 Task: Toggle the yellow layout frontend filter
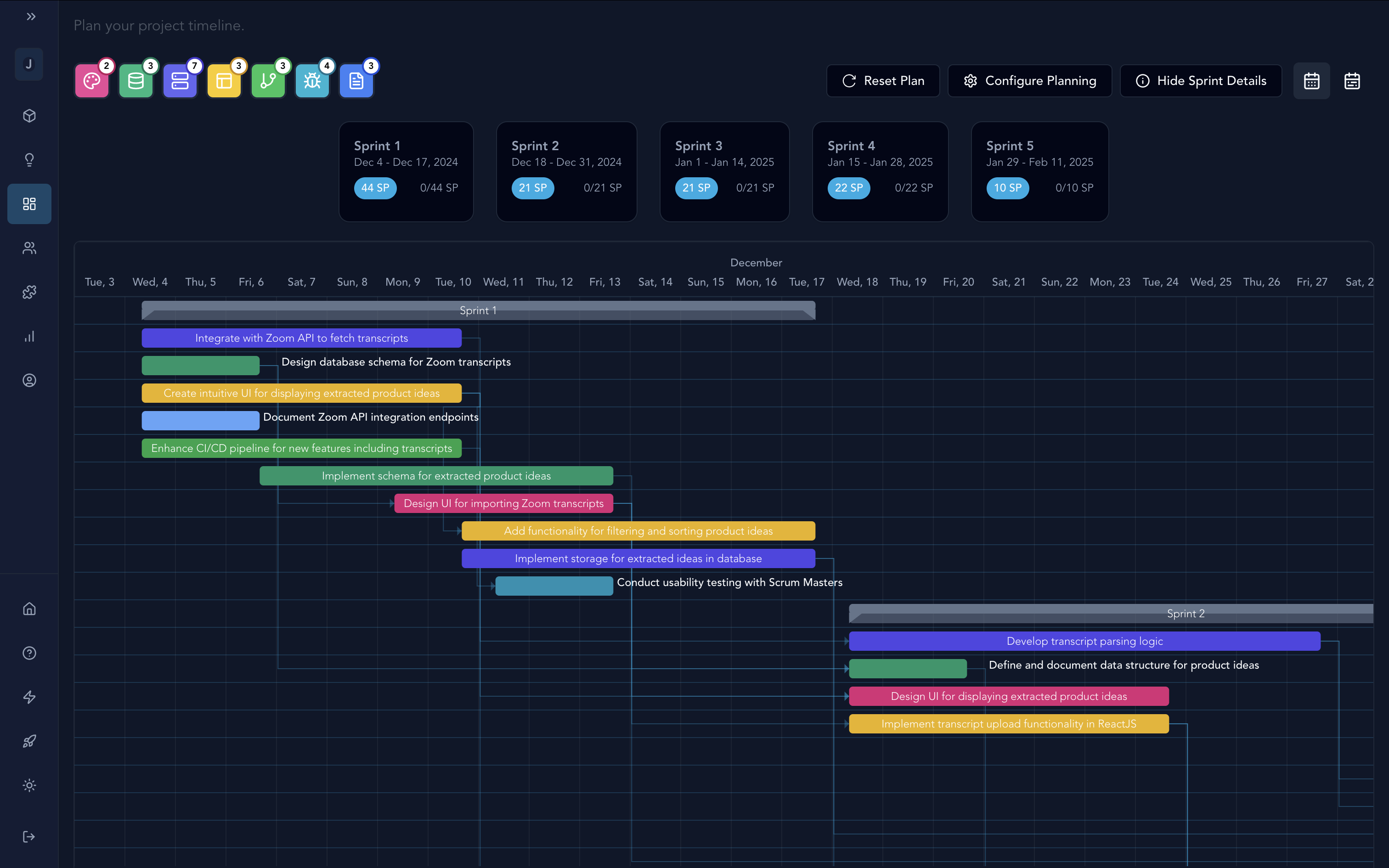(x=224, y=81)
